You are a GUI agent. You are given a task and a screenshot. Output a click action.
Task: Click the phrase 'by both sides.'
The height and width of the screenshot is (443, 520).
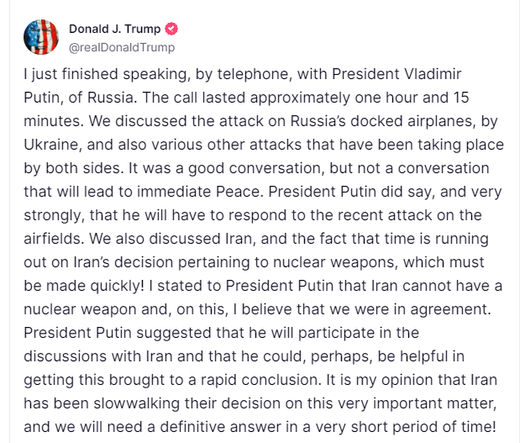(x=74, y=168)
